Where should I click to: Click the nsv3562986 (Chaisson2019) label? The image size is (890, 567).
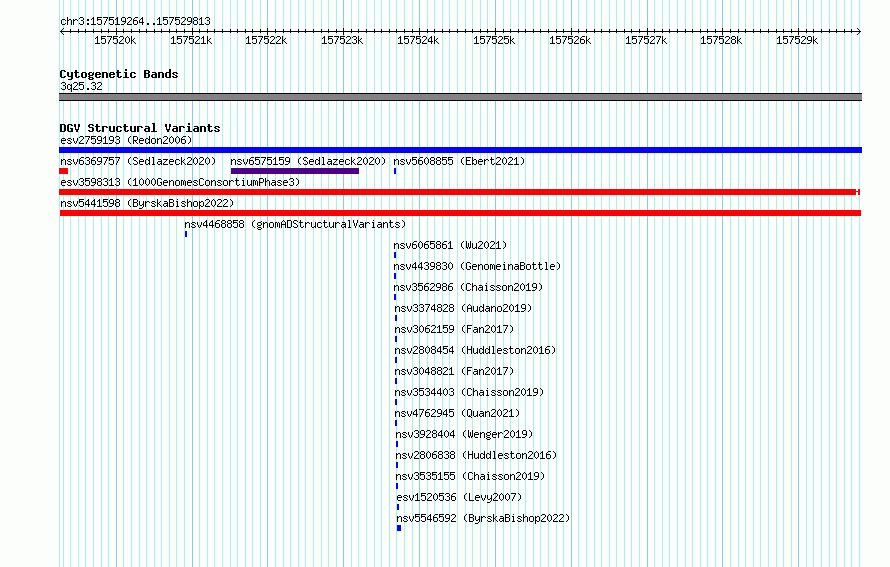(468, 287)
